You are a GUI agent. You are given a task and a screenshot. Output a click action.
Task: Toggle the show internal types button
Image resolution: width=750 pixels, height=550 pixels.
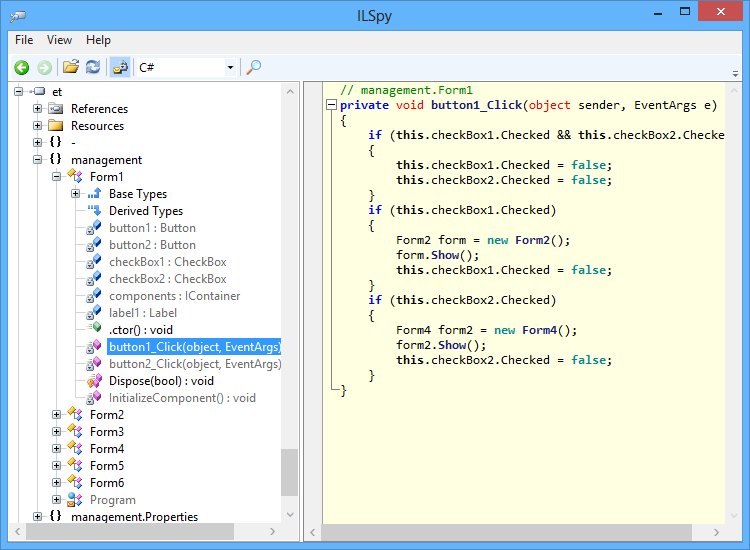coord(120,67)
